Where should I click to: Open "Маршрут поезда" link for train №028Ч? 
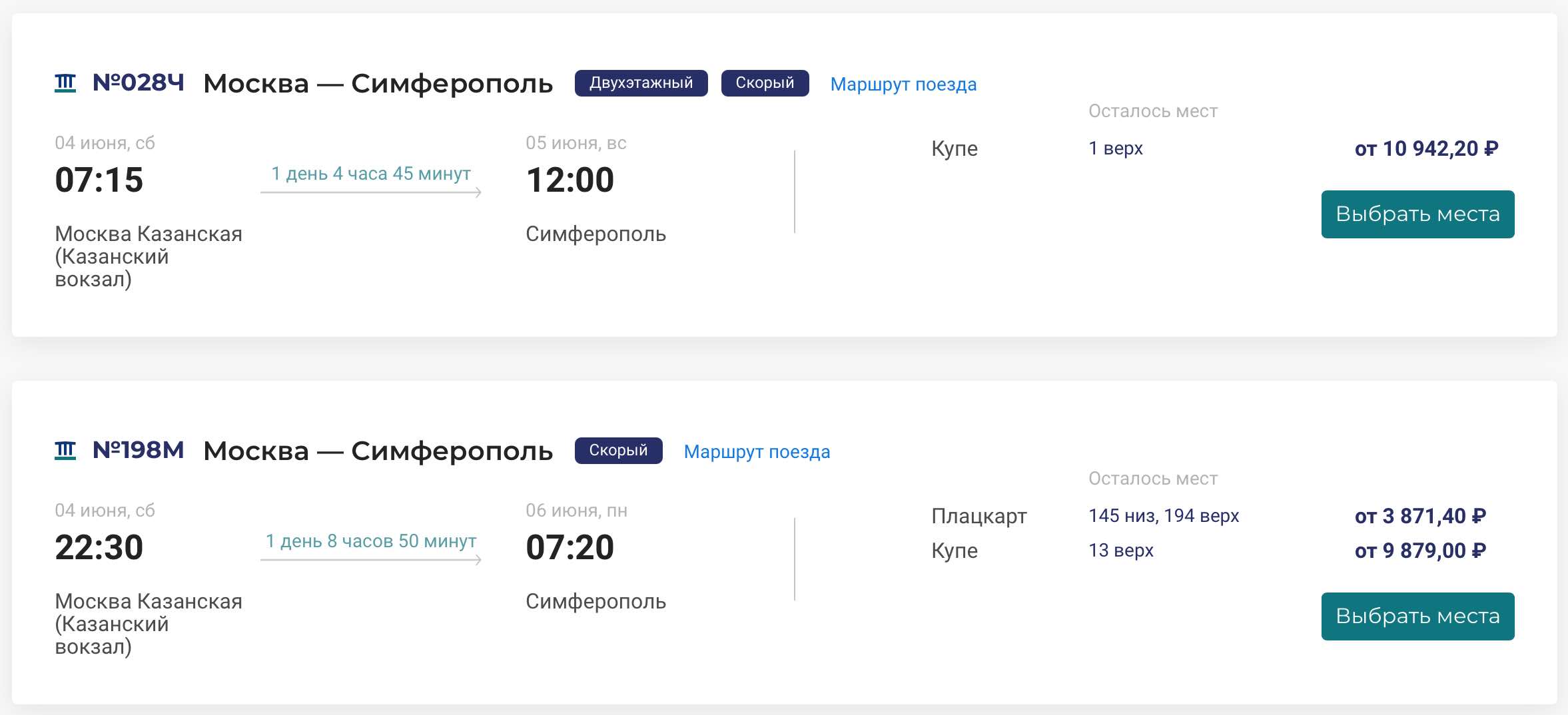click(x=903, y=85)
